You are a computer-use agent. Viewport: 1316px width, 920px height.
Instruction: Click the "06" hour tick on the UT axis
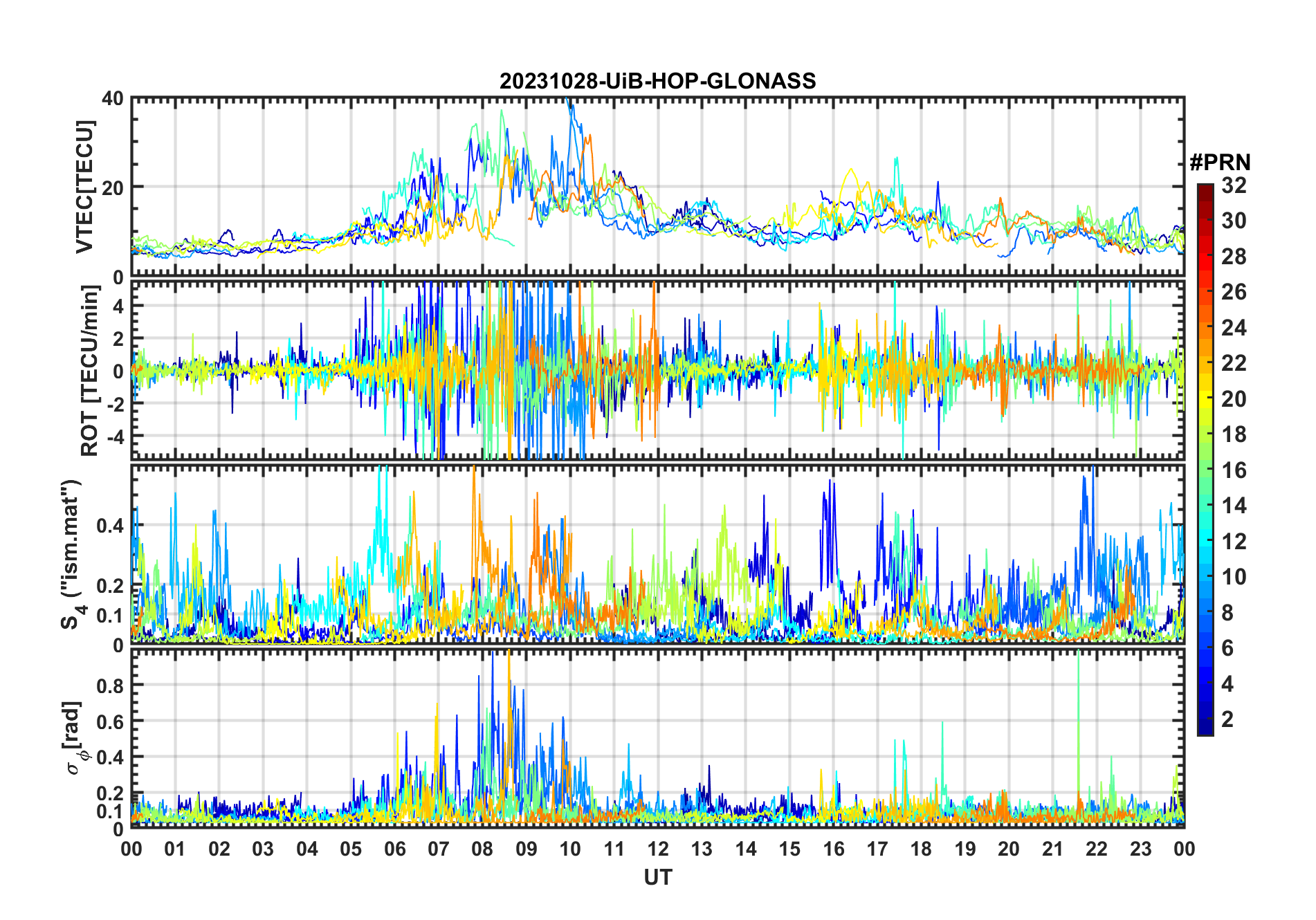click(394, 849)
